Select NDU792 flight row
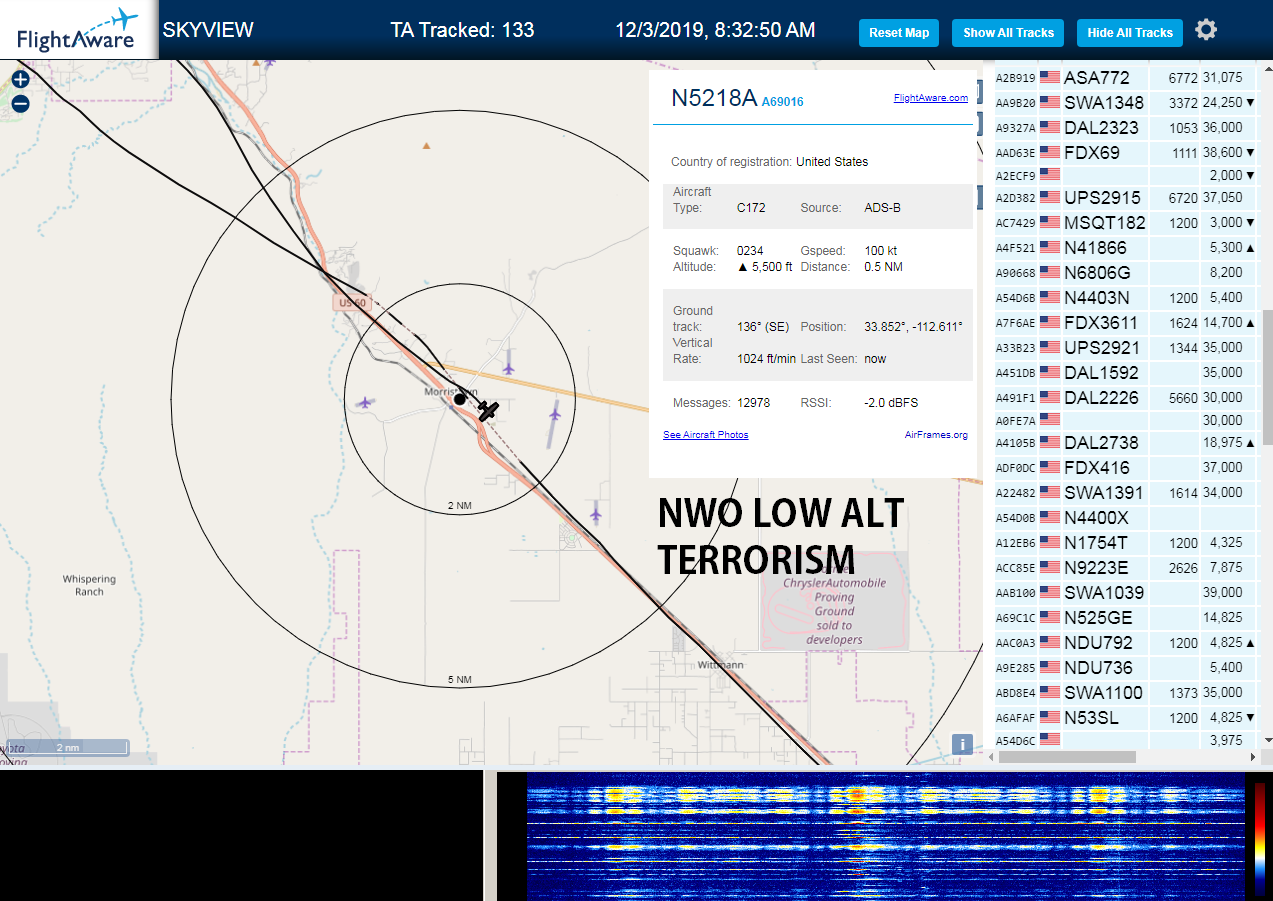Screen dimensions: 1273x901 1126,642
